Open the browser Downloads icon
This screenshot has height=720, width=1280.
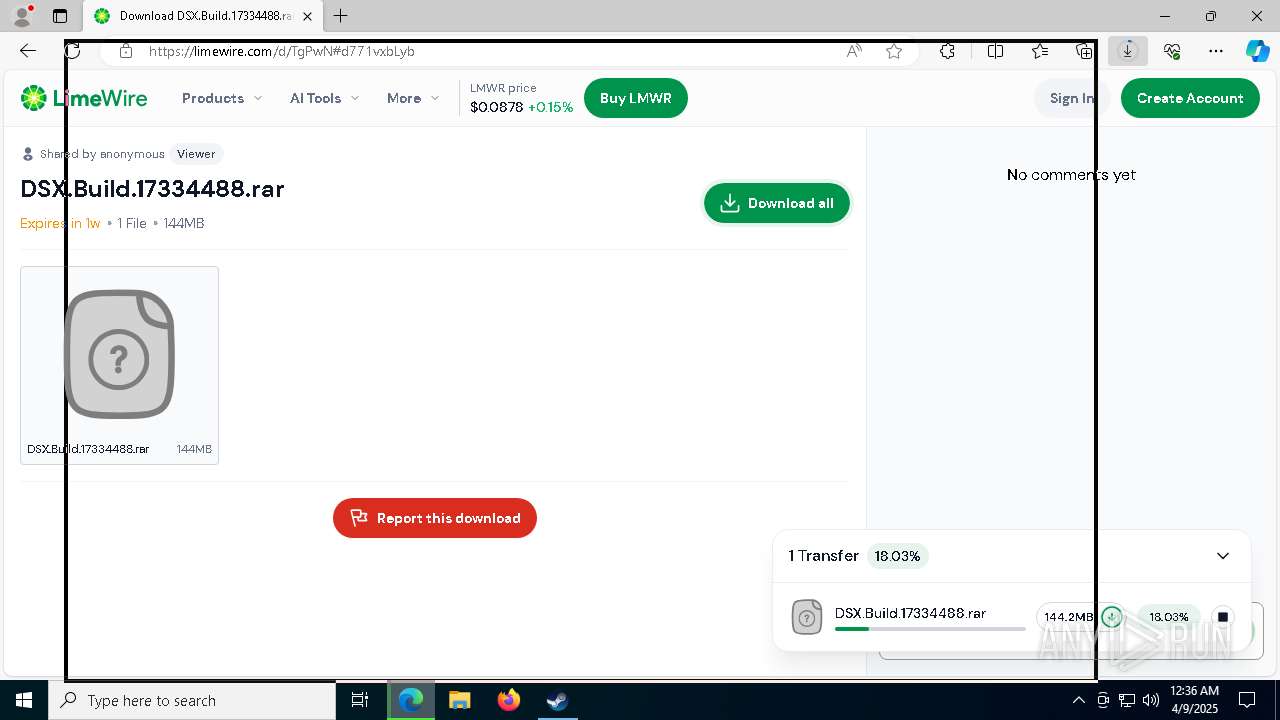pyautogui.click(x=1128, y=51)
